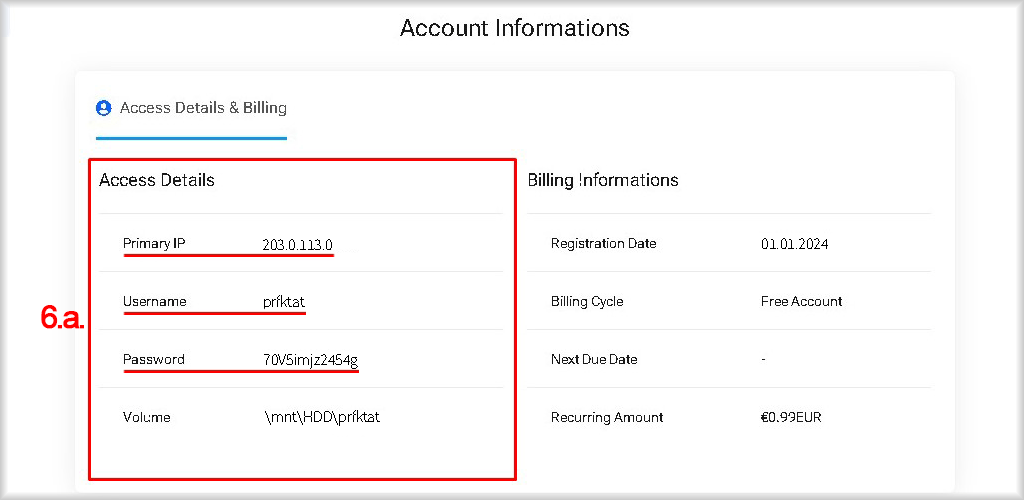Image resolution: width=1024 pixels, height=500 pixels.
Task: Select the recurring amount €0.99EUR
Action: click(x=791, y=417)
